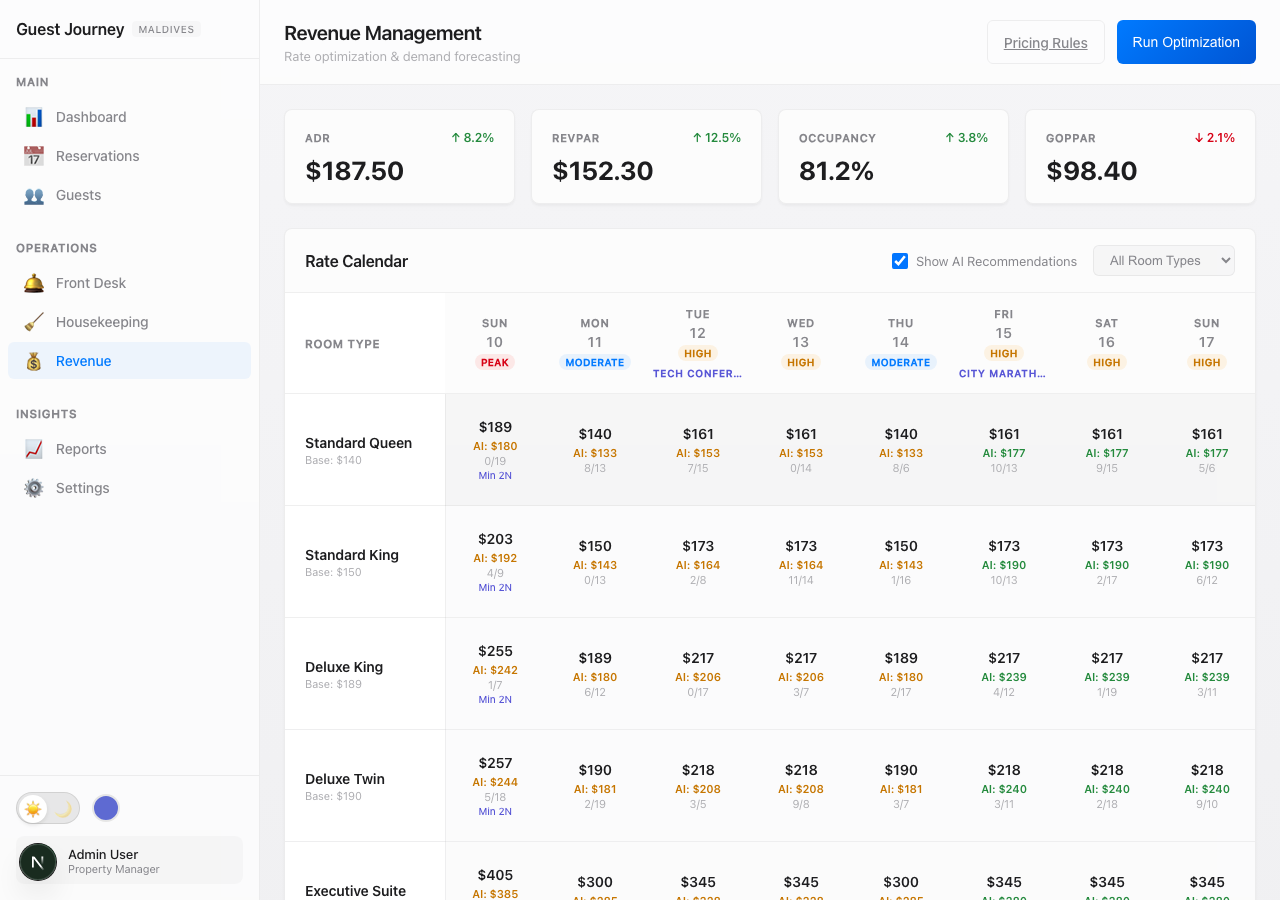Click the Revenue money bag icon
This screenshot has height=900, width=1280.
pyautogui.click(x=34, y=361)
